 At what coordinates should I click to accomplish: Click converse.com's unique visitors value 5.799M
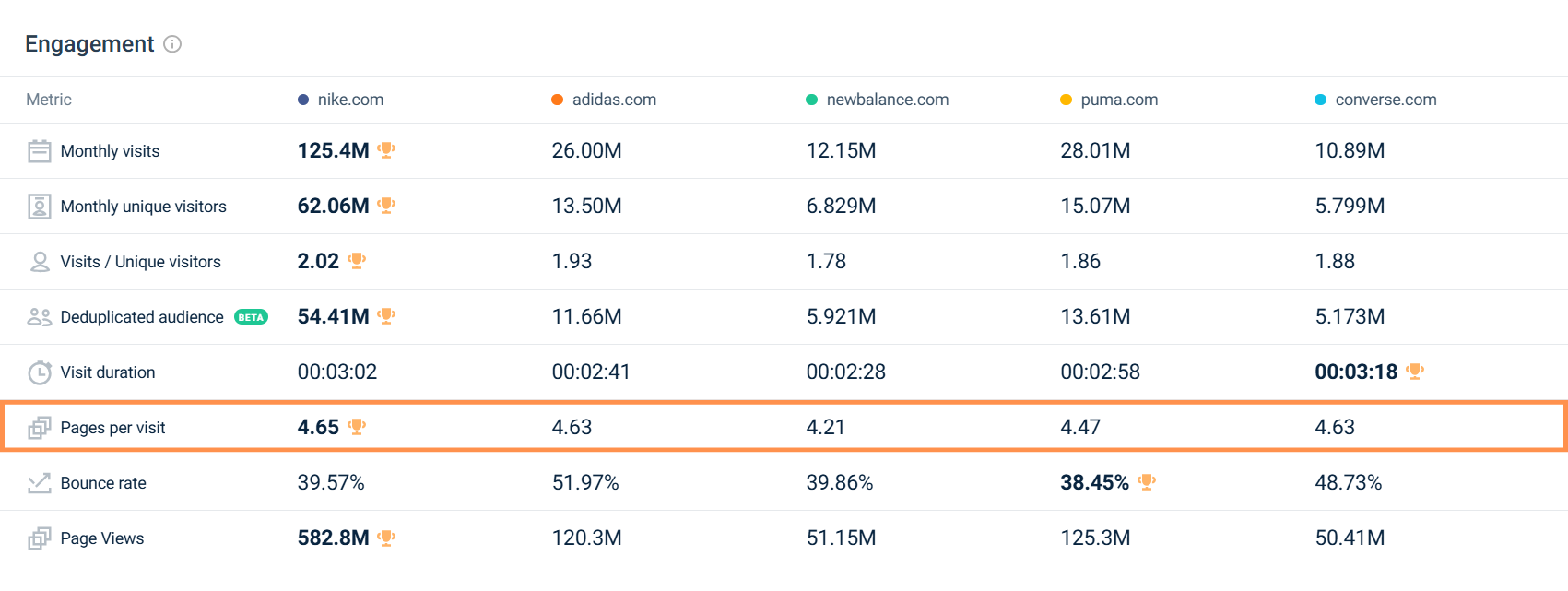[1350, 206]
